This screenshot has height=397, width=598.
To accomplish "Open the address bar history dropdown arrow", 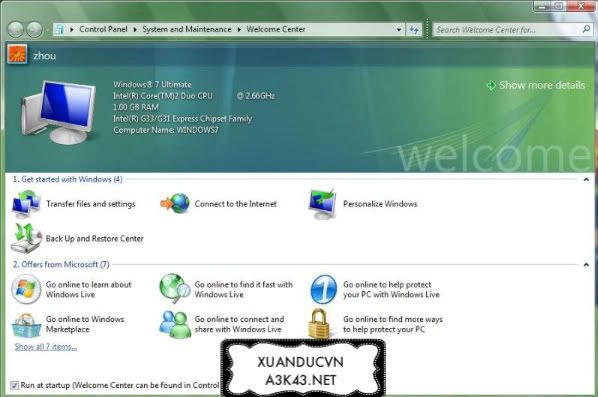I will pos(399,29).
